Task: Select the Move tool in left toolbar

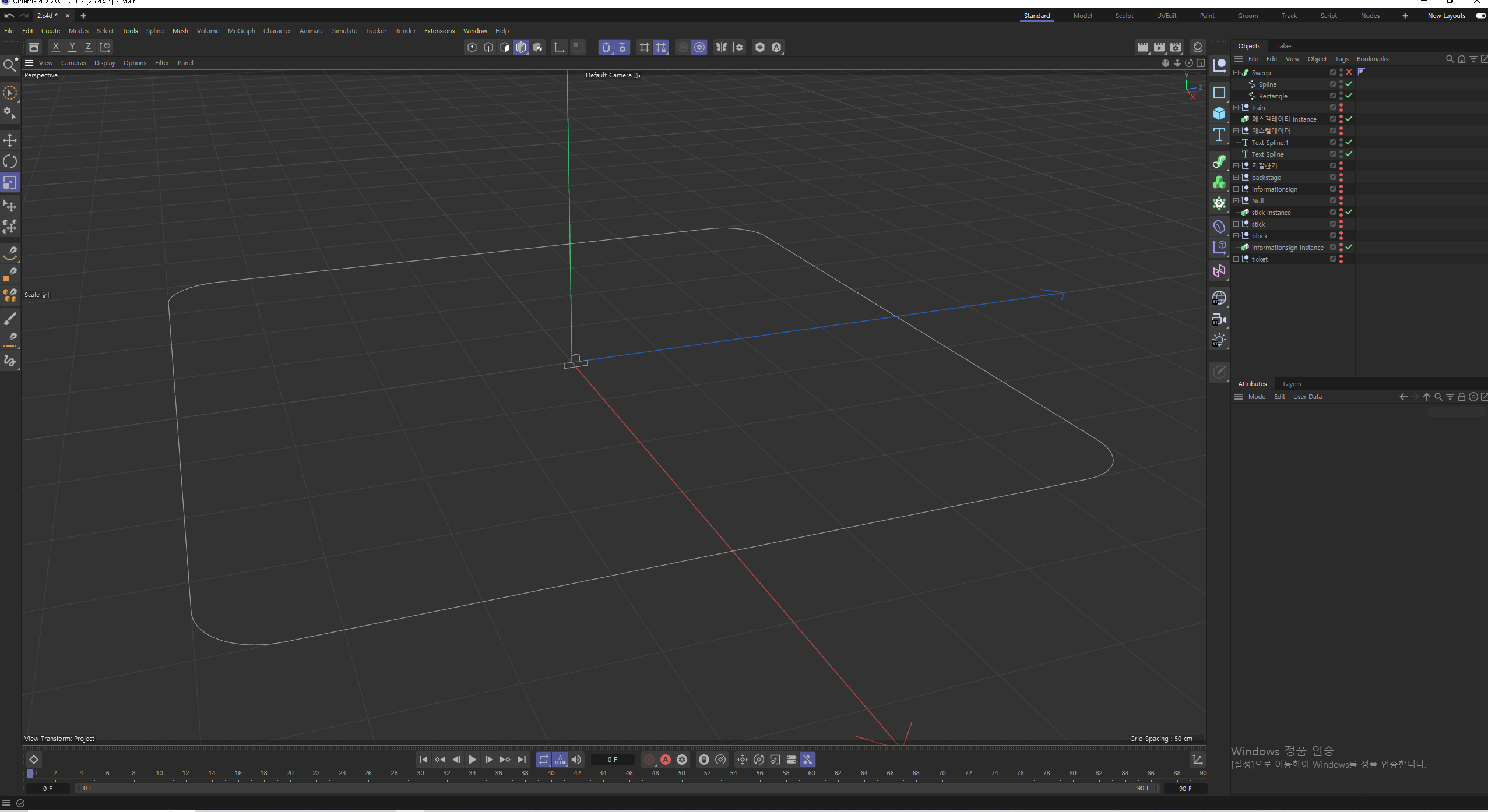Action: pyautogui.click(x=10, y=140)
